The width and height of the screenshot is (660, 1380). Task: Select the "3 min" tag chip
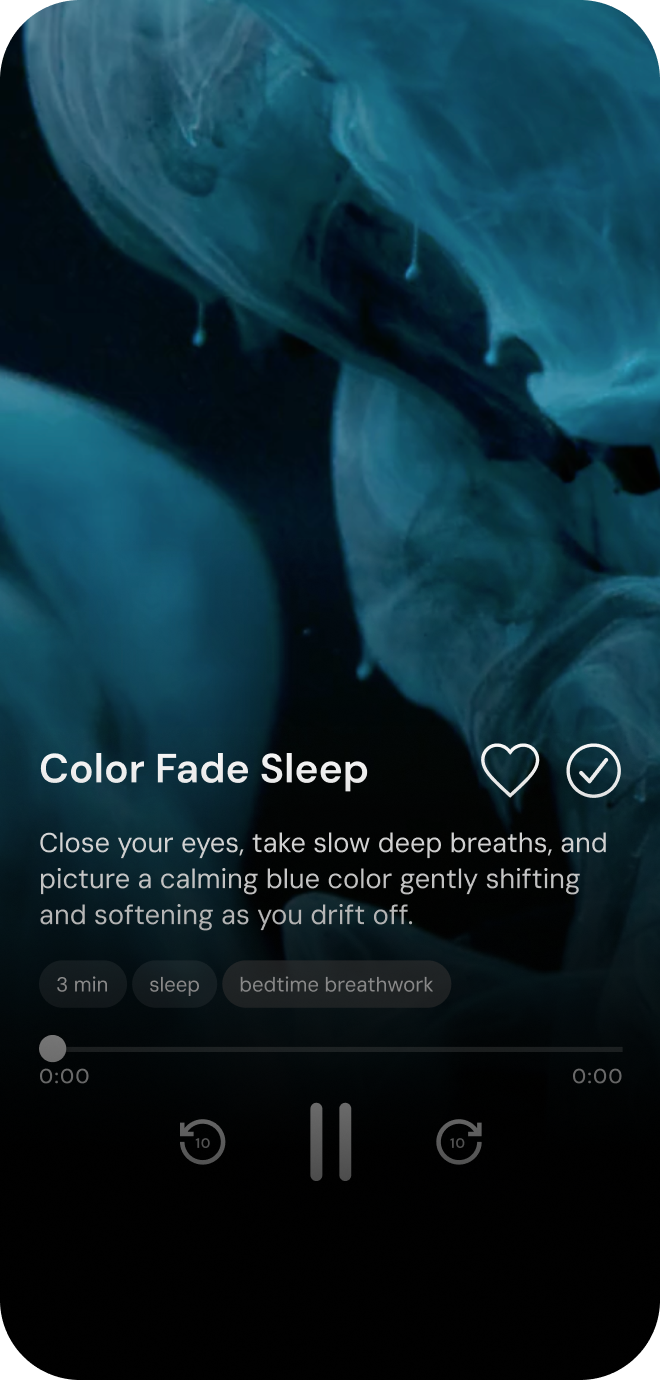point(82,985)
